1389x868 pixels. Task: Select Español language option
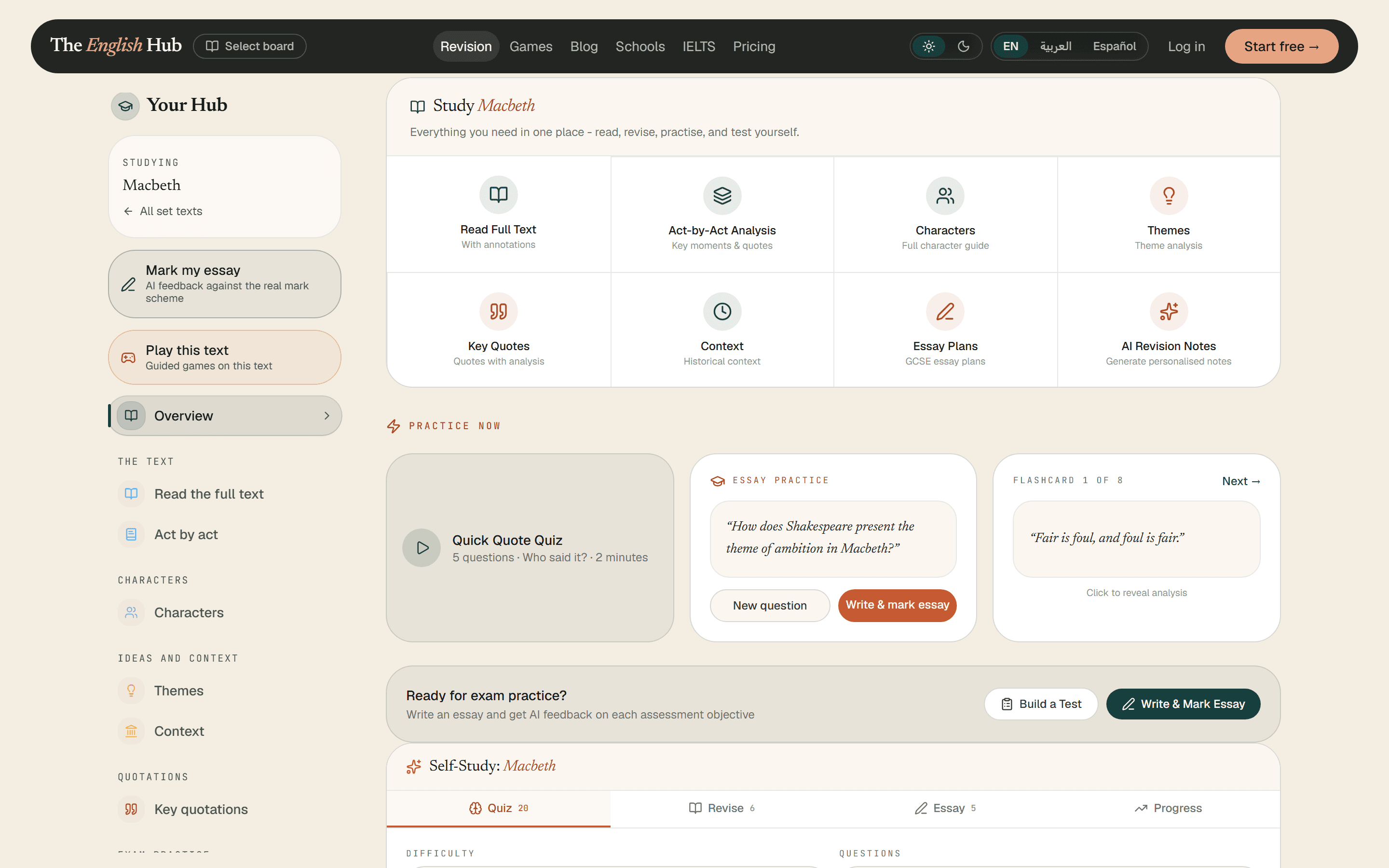click(1114, 46)
